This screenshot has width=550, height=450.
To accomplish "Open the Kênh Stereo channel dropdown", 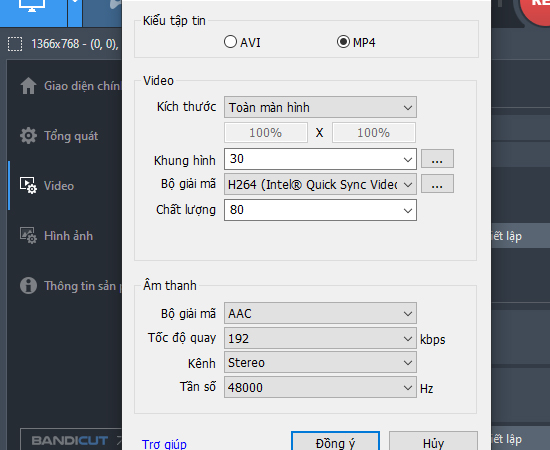I will click(x=320, y=363).
